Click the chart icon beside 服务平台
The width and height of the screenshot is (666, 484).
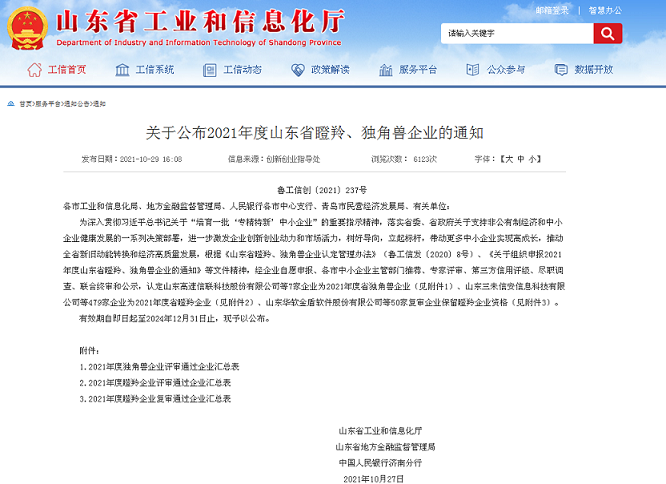tap(385, 70)
